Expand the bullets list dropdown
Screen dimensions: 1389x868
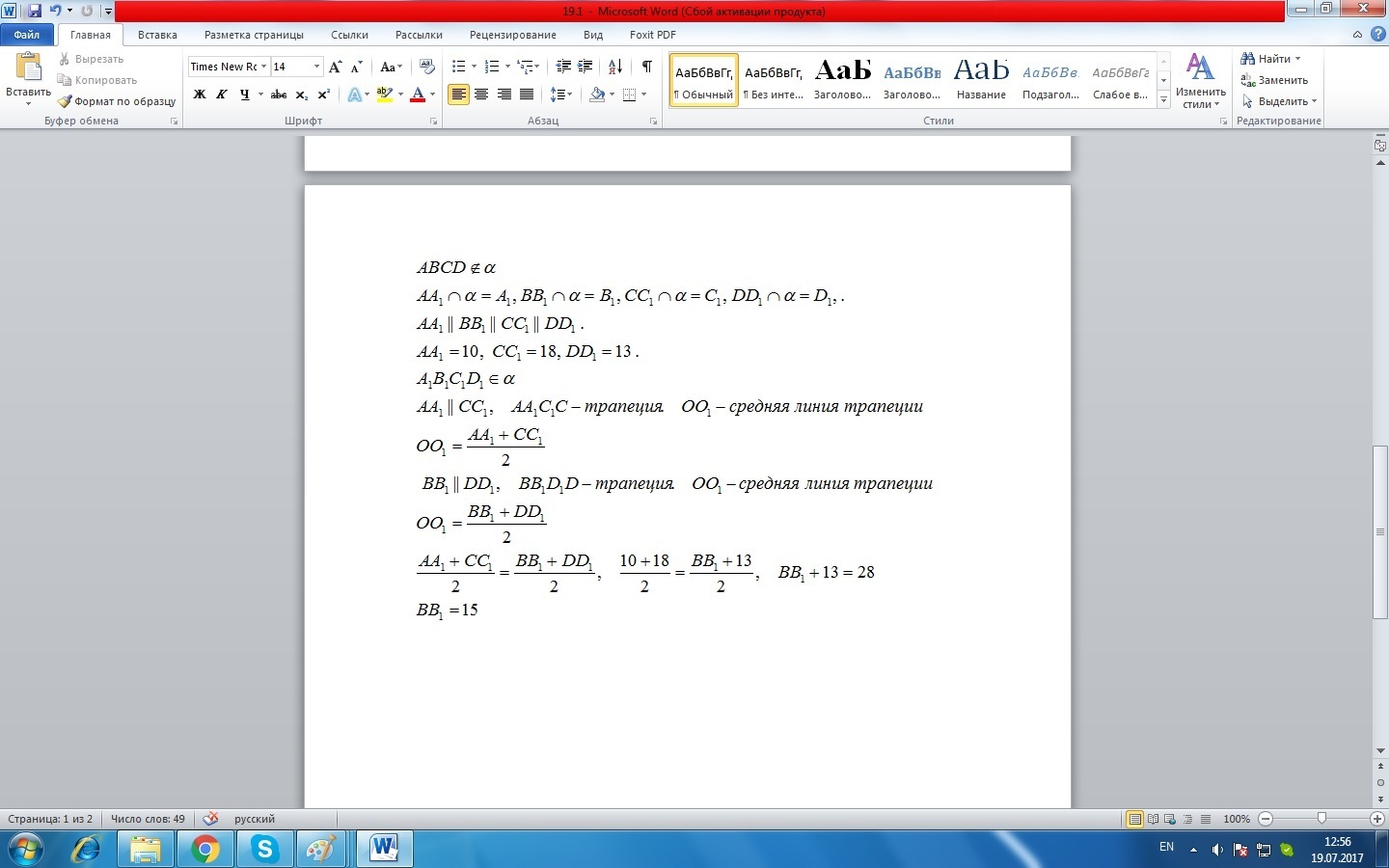(x=474, y=67)
